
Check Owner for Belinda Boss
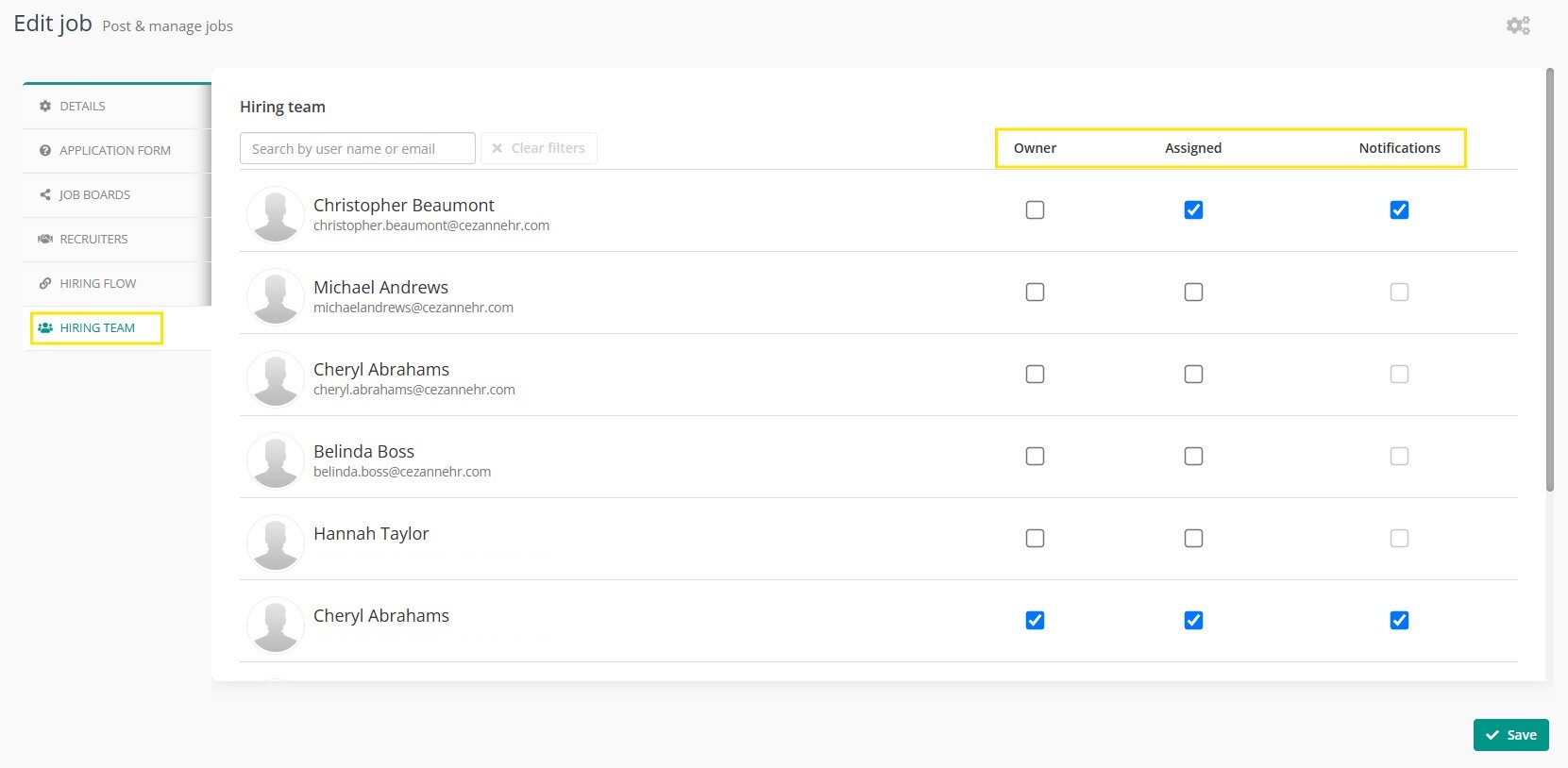coord(1035,457)
